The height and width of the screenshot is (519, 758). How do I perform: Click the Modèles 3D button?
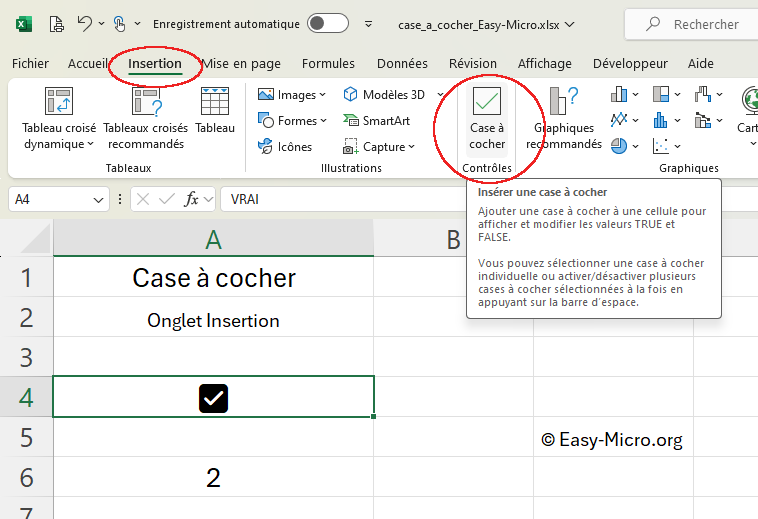[x=384, y=95]
